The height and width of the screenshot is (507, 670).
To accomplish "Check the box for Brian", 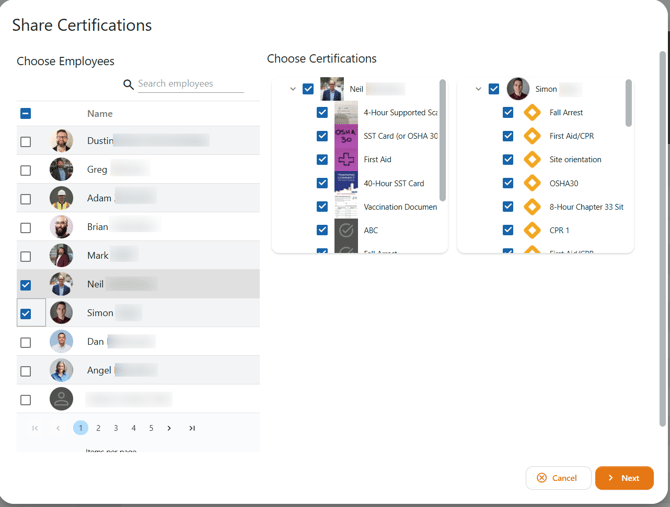I will pos(26,227).
